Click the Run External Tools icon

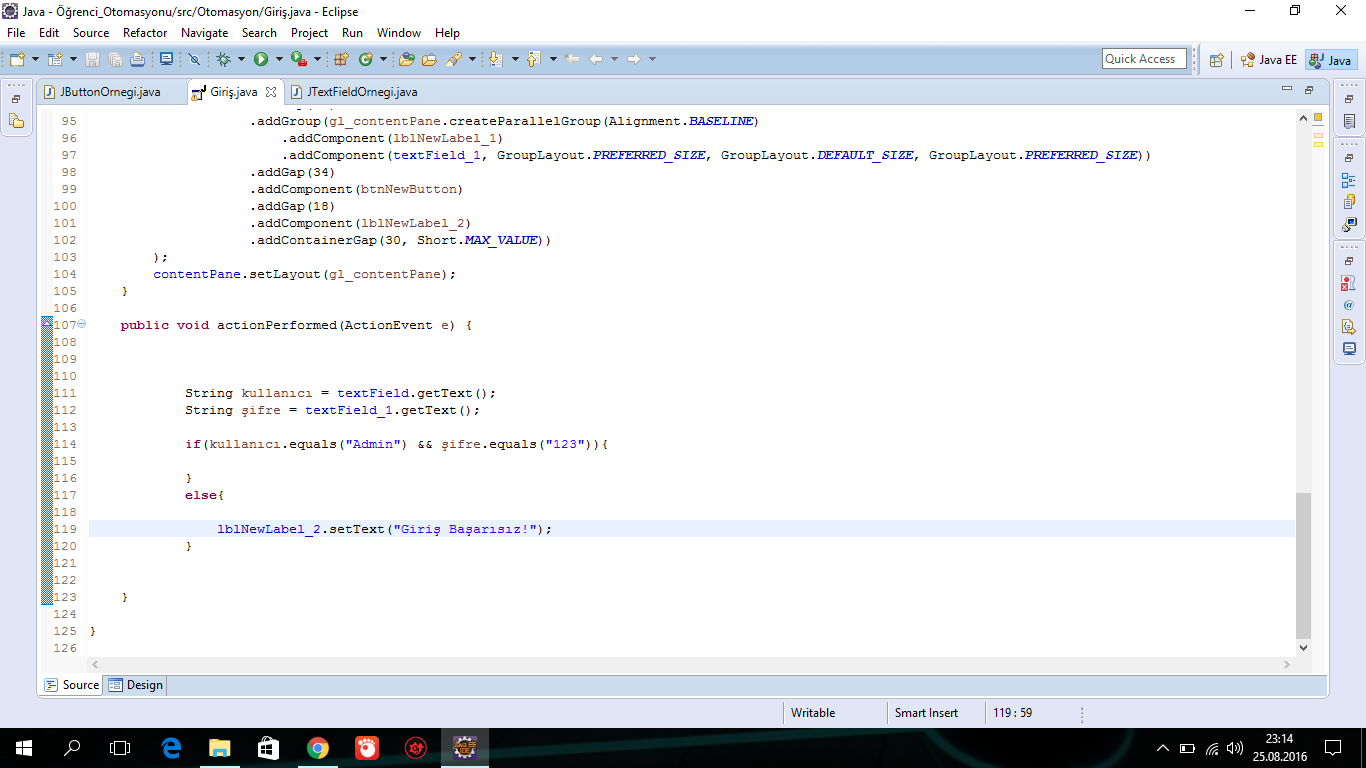pyautogui.click(x=297, y=59)
